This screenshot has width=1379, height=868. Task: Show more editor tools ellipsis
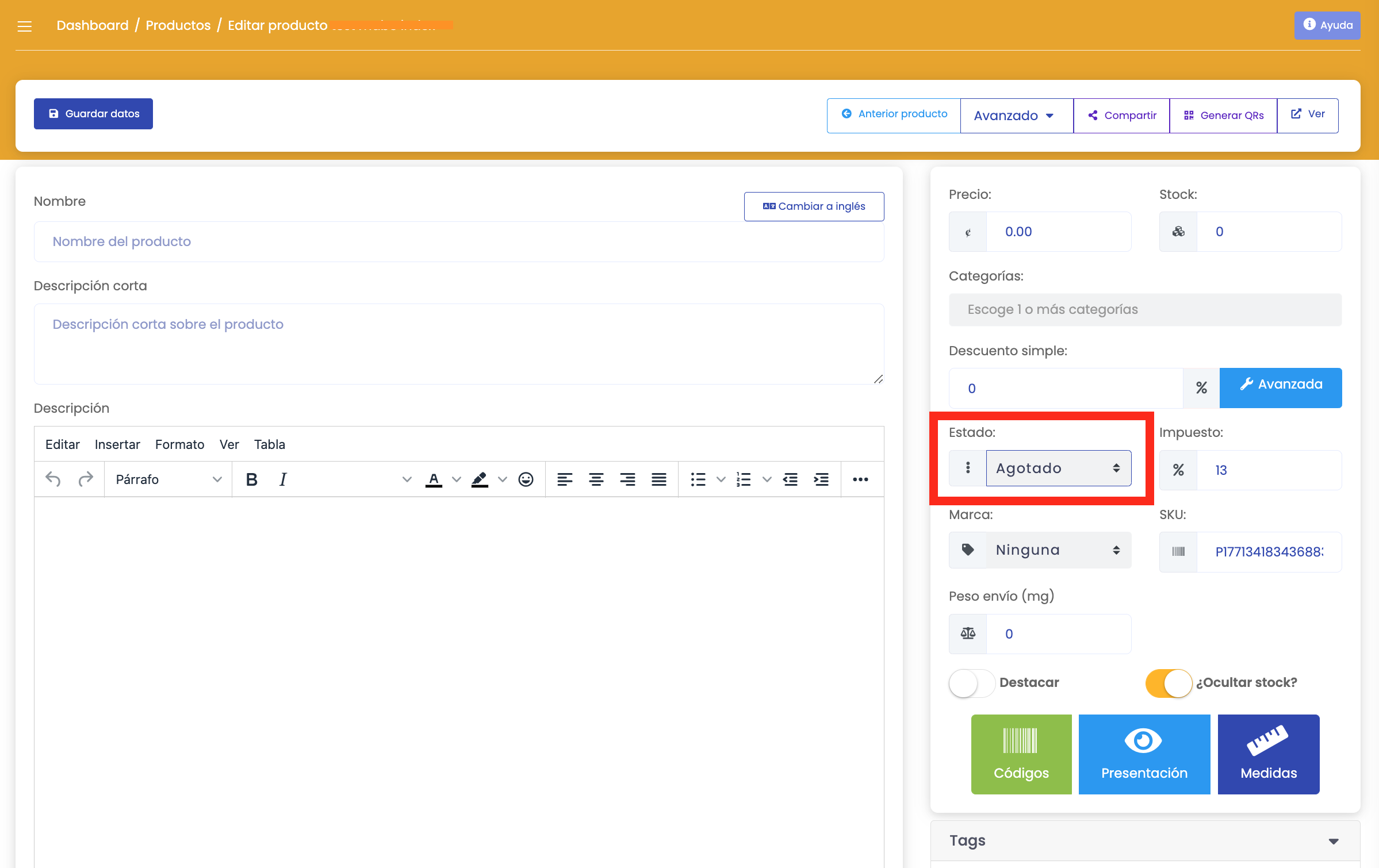860,479
